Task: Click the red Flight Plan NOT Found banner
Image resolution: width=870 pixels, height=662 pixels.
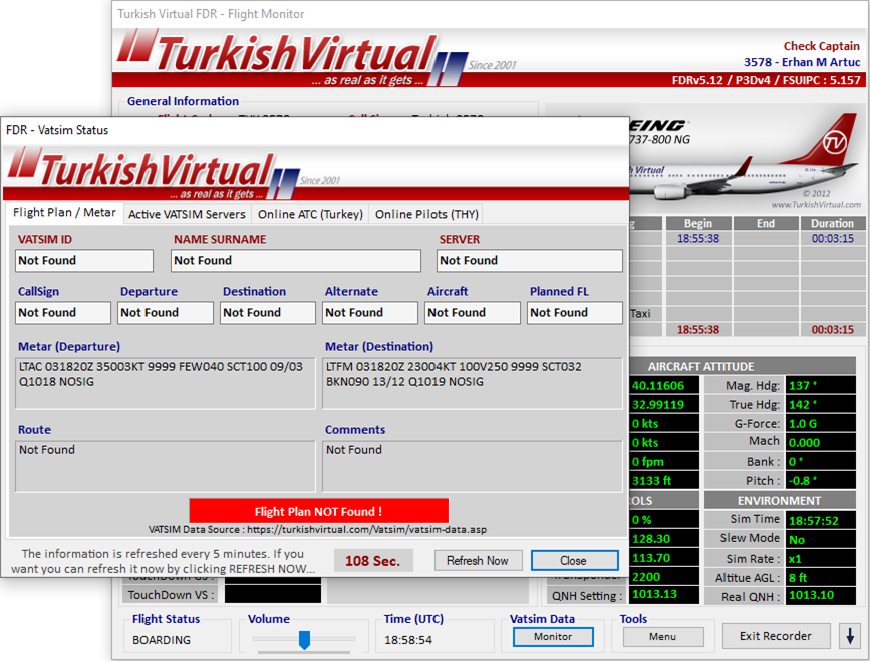Action: tap(319, 511)
